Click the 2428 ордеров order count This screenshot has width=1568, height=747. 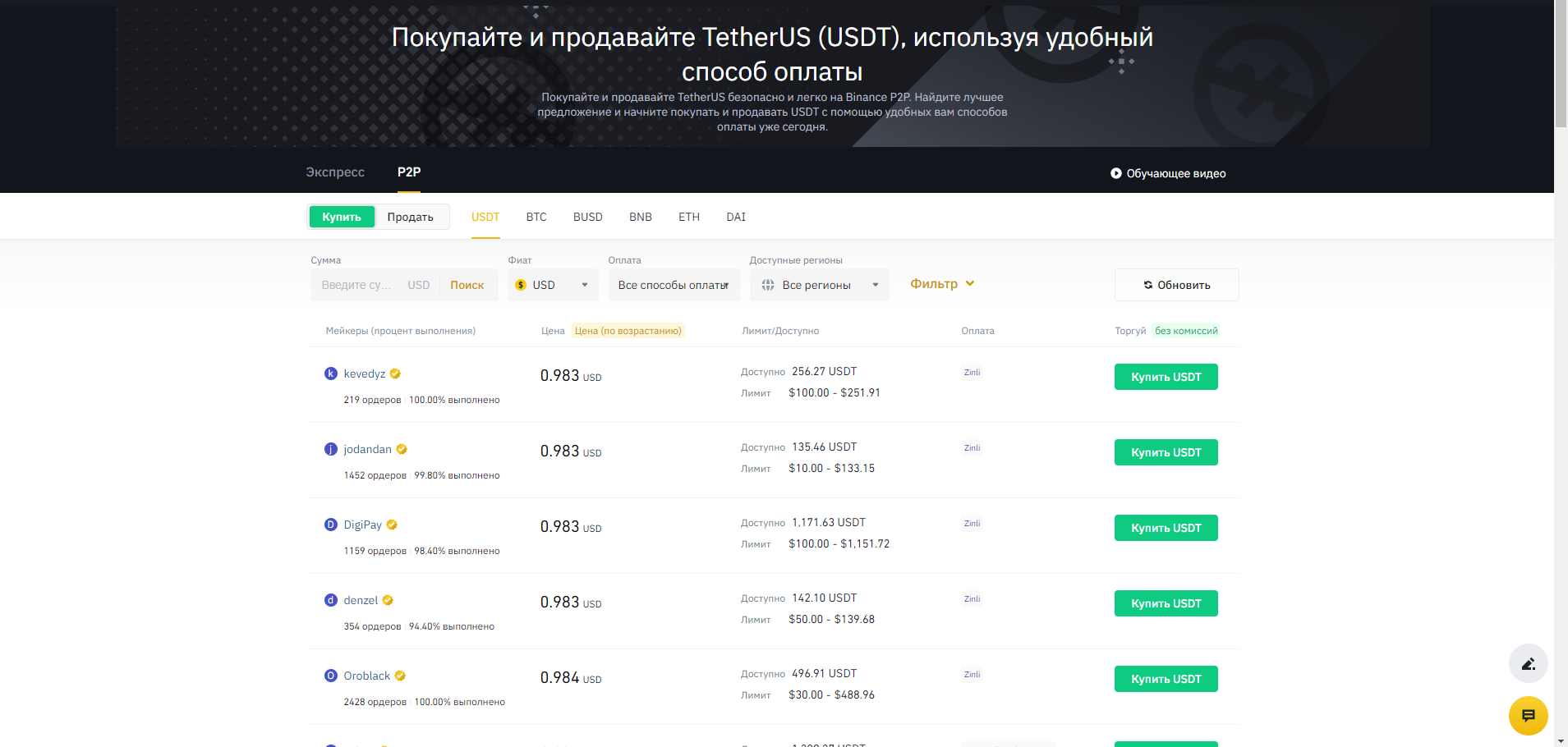pos(375,702)
